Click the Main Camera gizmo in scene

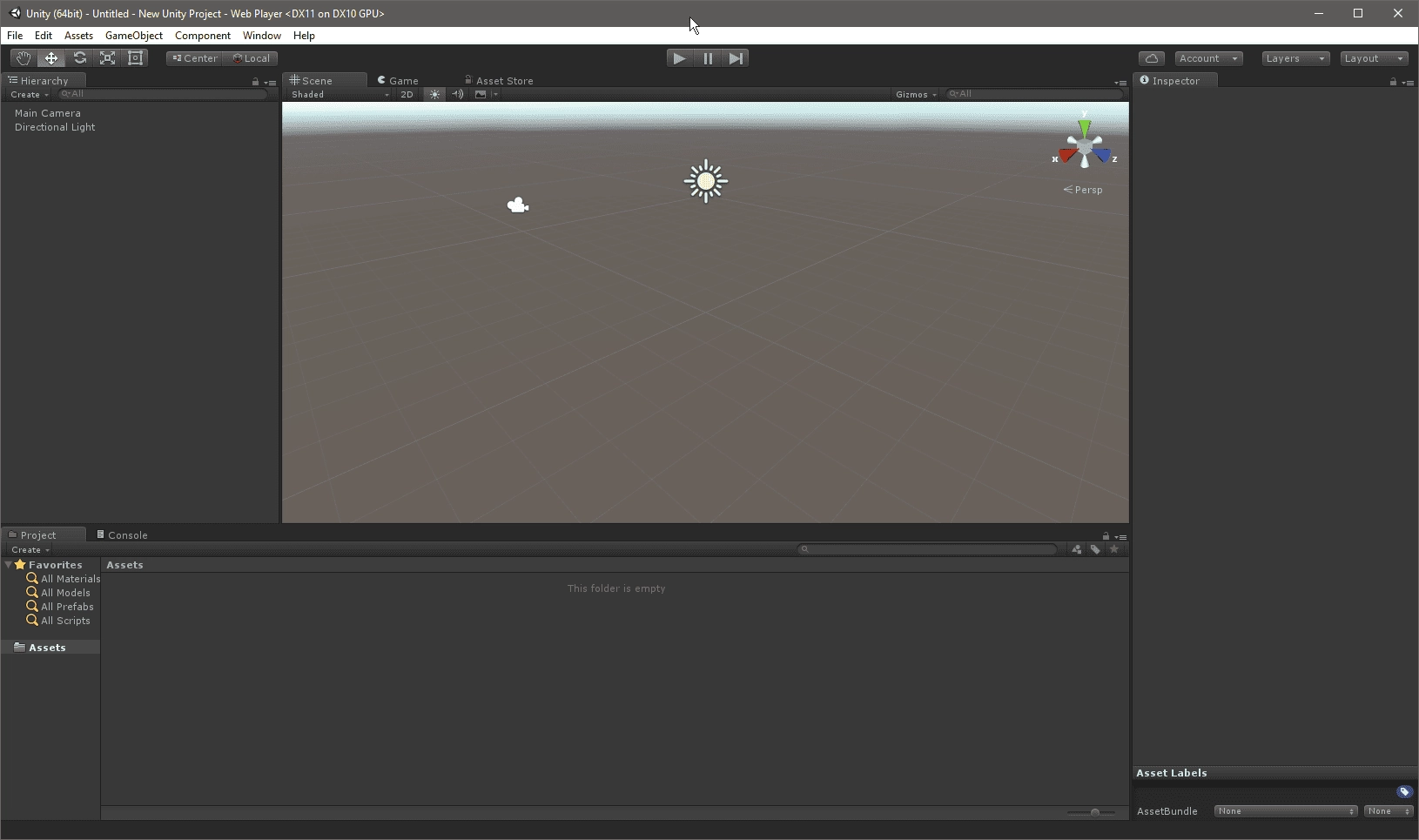518,205
